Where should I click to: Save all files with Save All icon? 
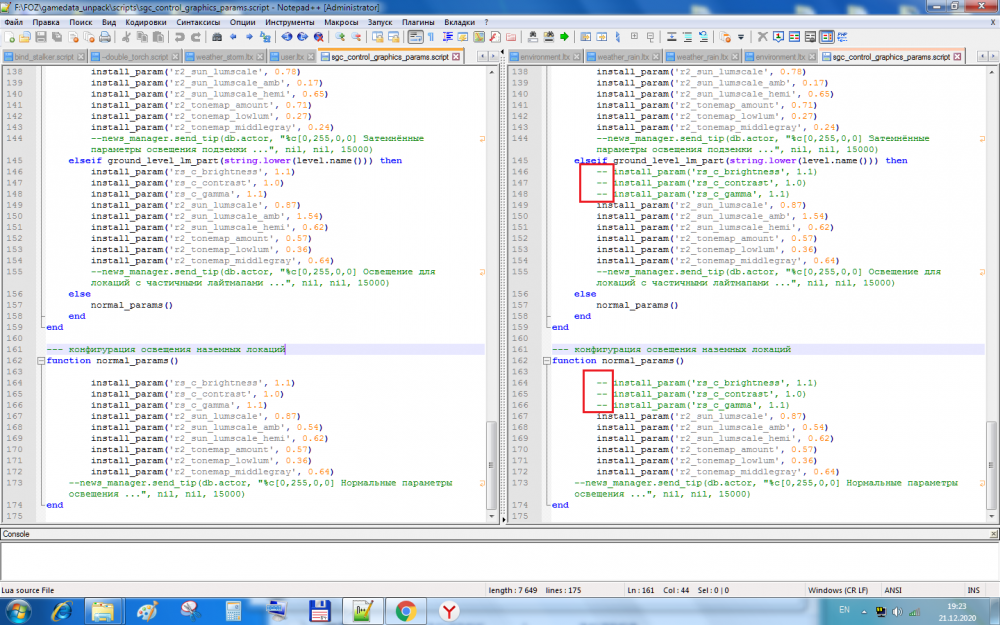point(56,37)
